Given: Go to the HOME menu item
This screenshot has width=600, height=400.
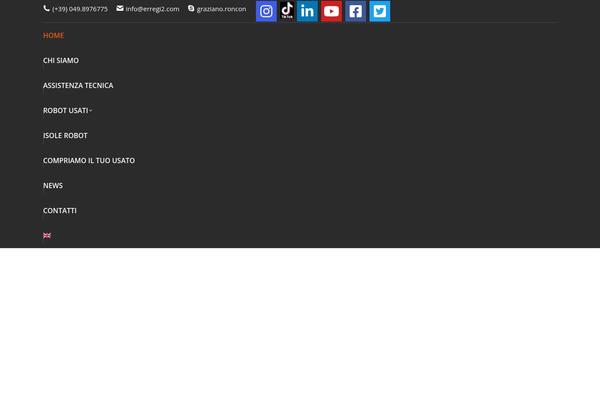Looking at the screenshot, I should (x=54, y=35).
